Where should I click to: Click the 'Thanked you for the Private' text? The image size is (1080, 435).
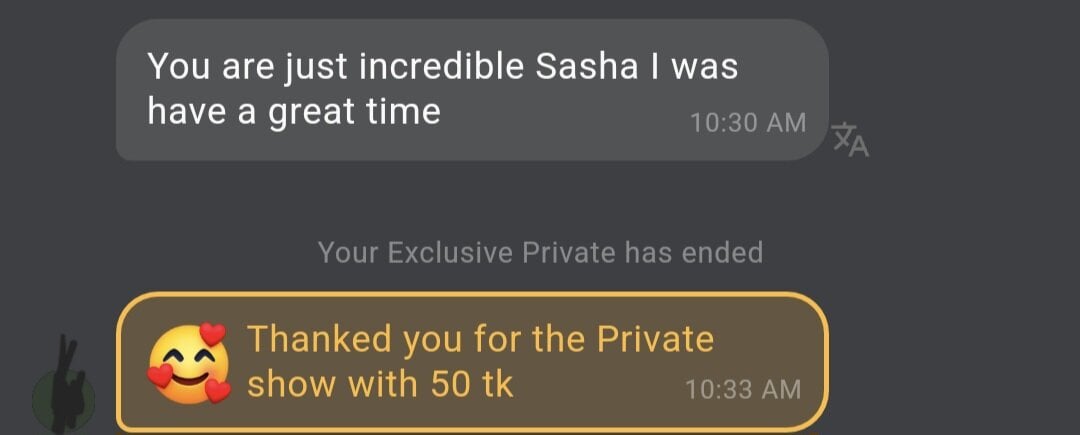[480, 339]
